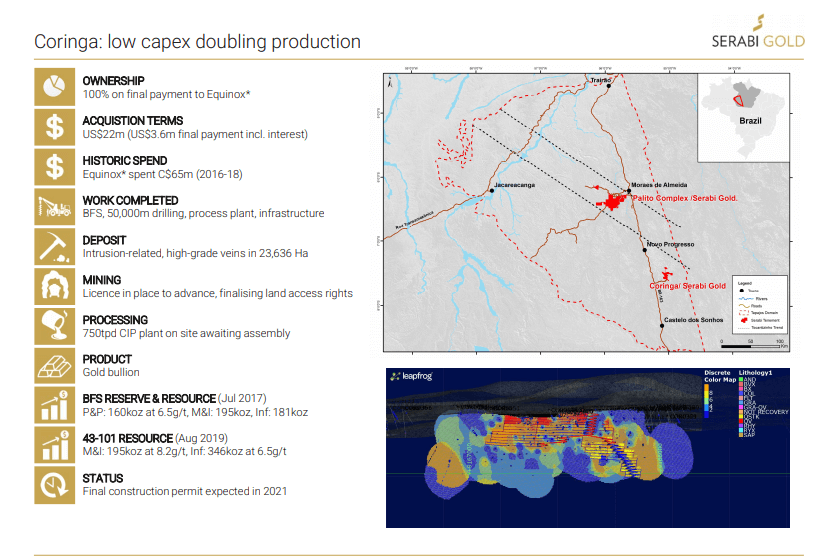824x558 pixels.
Task: Click the 'Gold bullion' text
Action: 111,373
